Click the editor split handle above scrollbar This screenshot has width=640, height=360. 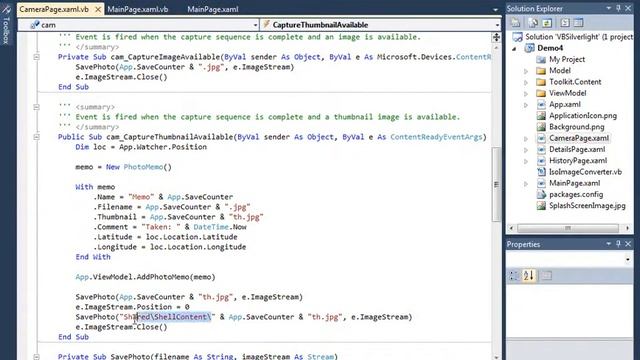pos(496,37)
